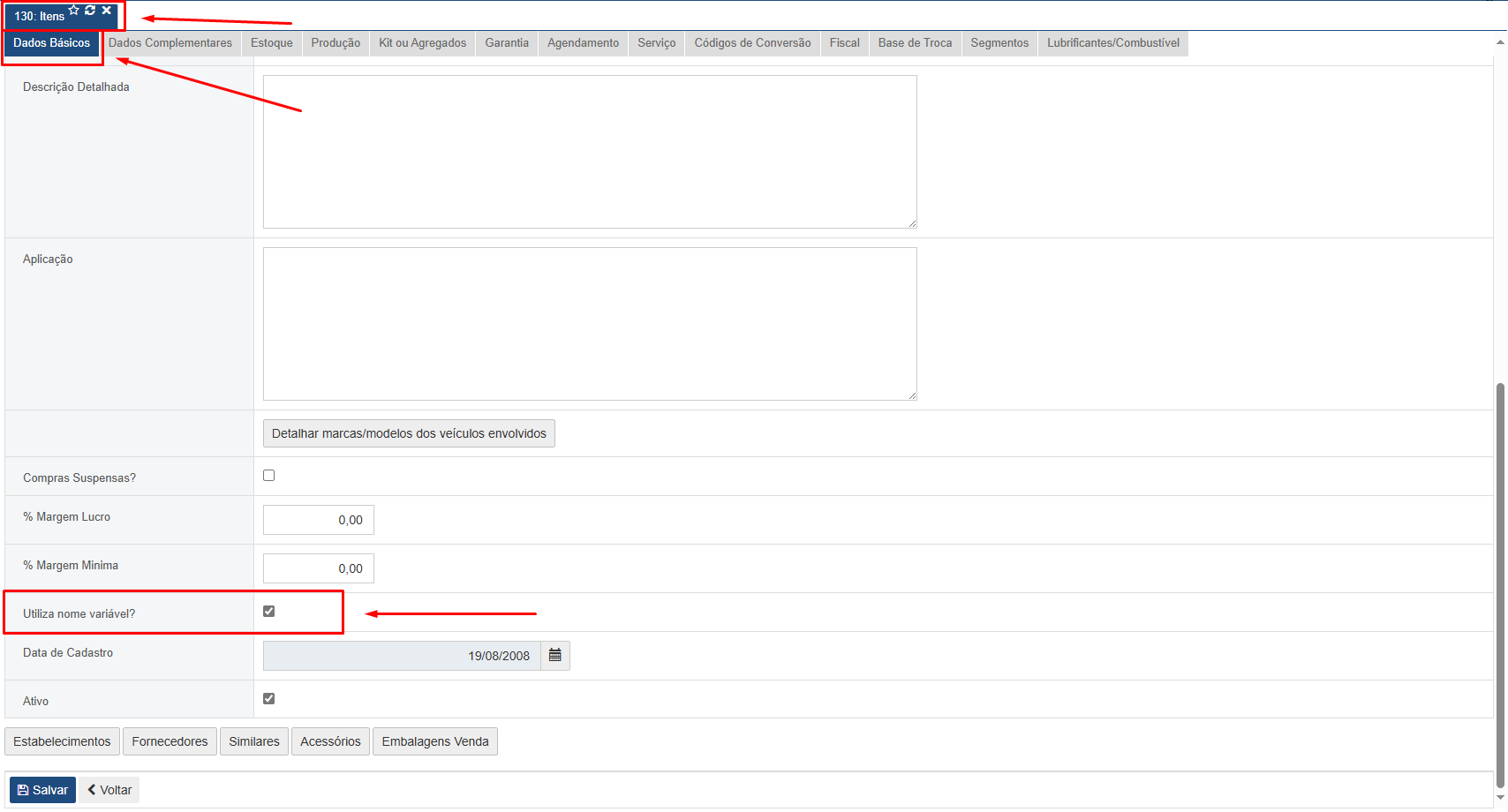This screenshot has width=1508, height=812.
Task: Open the Fiscal tab
Action: [x=845, y=43]
